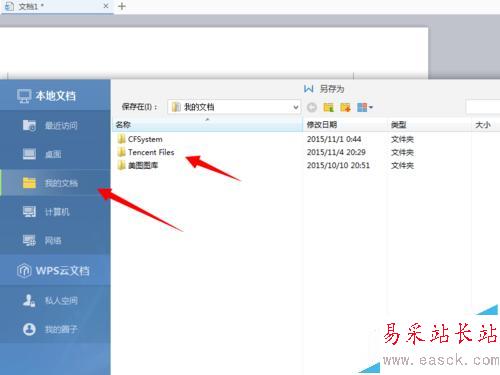Viewport: 500px width, 375px height.
Task: Create a new folder with the toolbar icon
Action: coord(345,107)
